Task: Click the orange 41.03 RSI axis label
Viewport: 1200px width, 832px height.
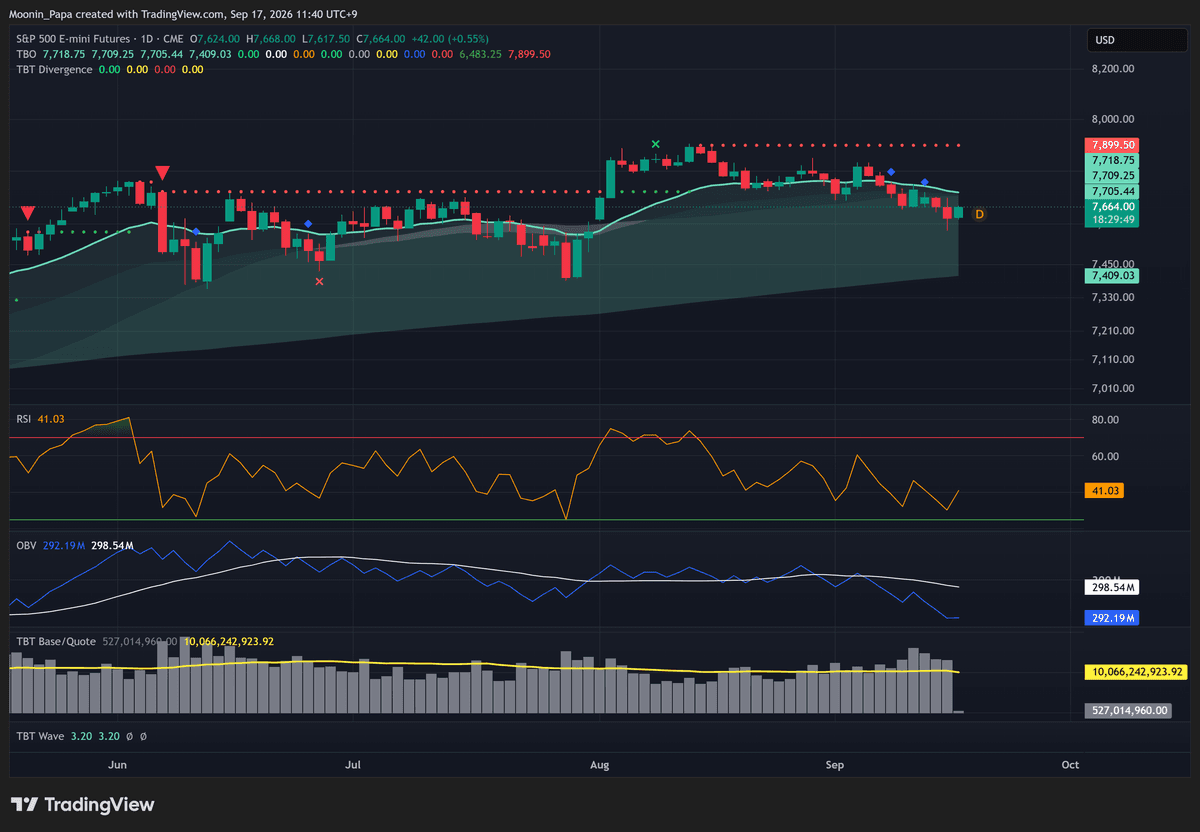Action: pyautogui.click(x=1104, y=492)
